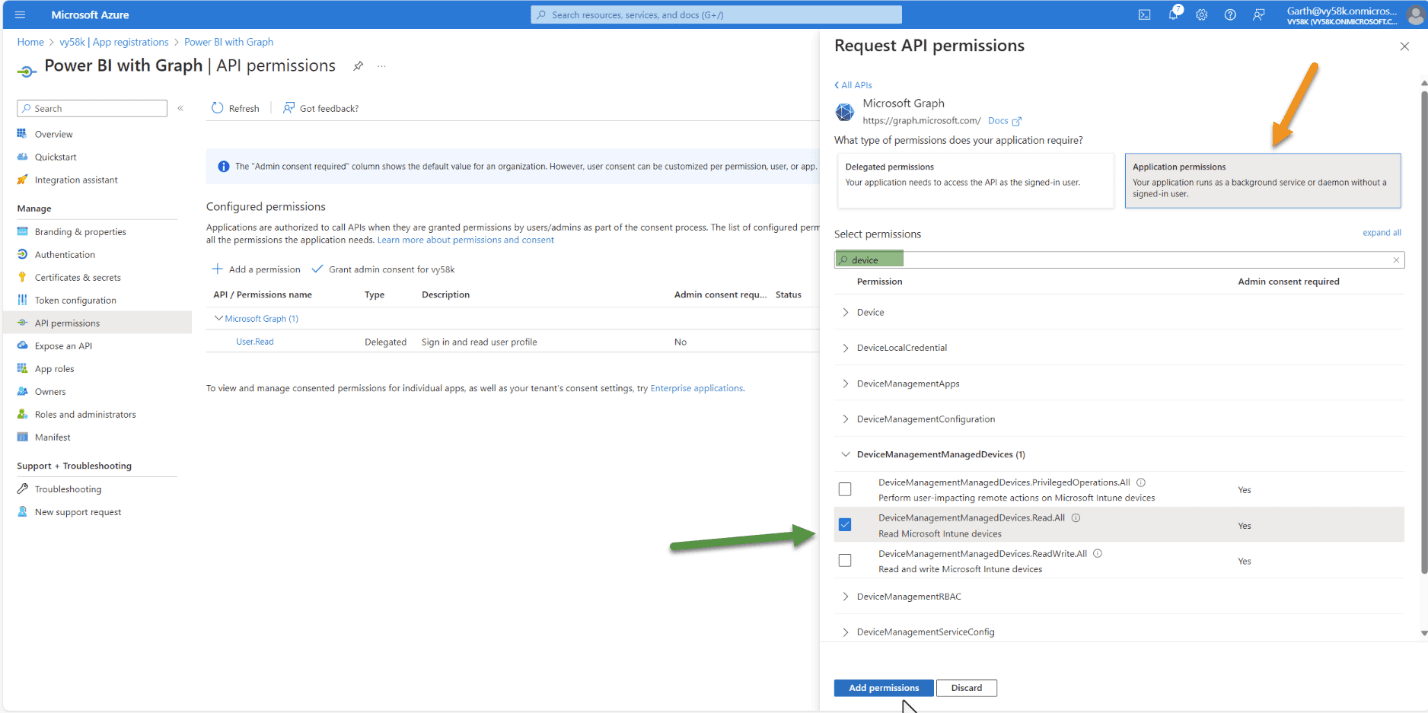Click the Add permissions button
The image size is (1428, 713).
click(x=884, y=688)
